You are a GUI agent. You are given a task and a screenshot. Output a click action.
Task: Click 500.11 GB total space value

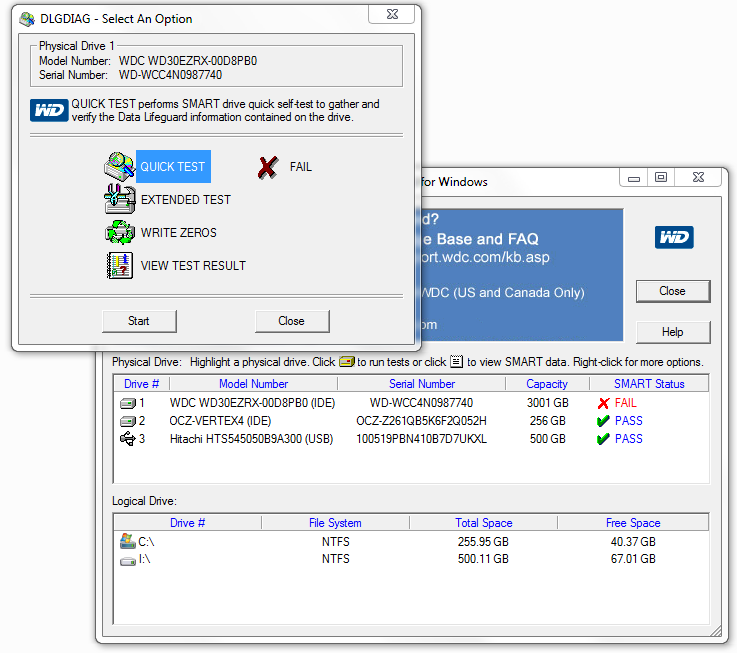483,559
